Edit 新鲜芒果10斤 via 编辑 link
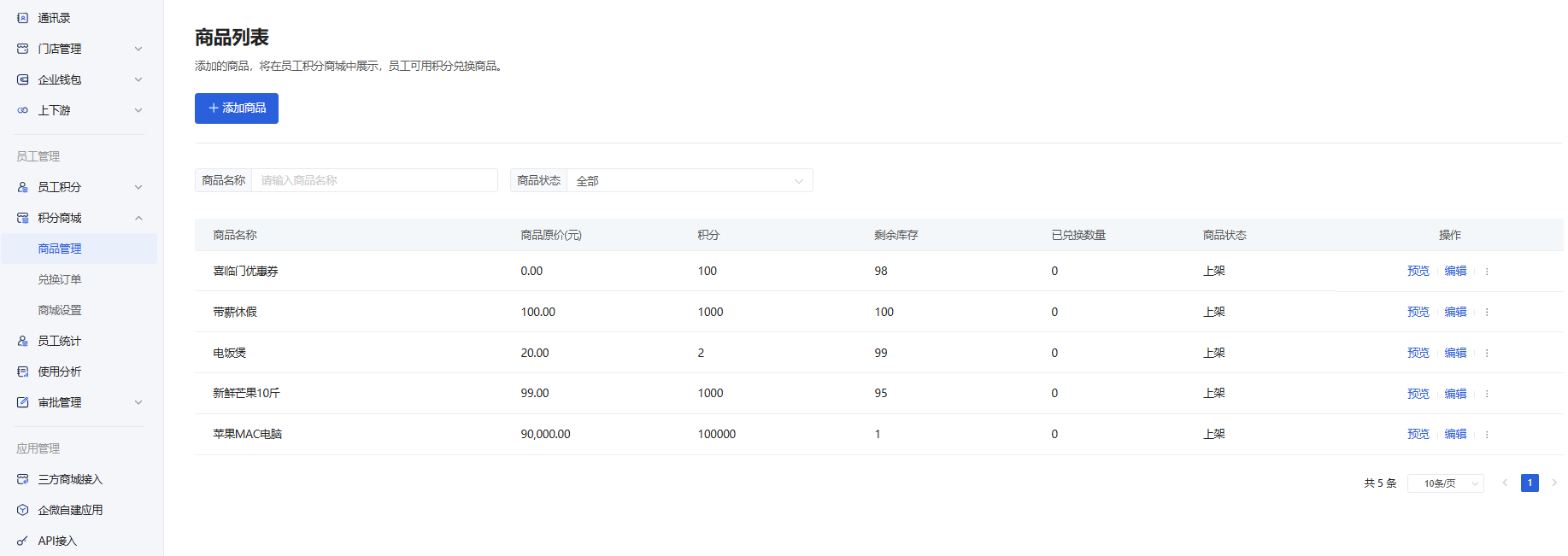1568x556 pixels. [x=1455, y=394]
